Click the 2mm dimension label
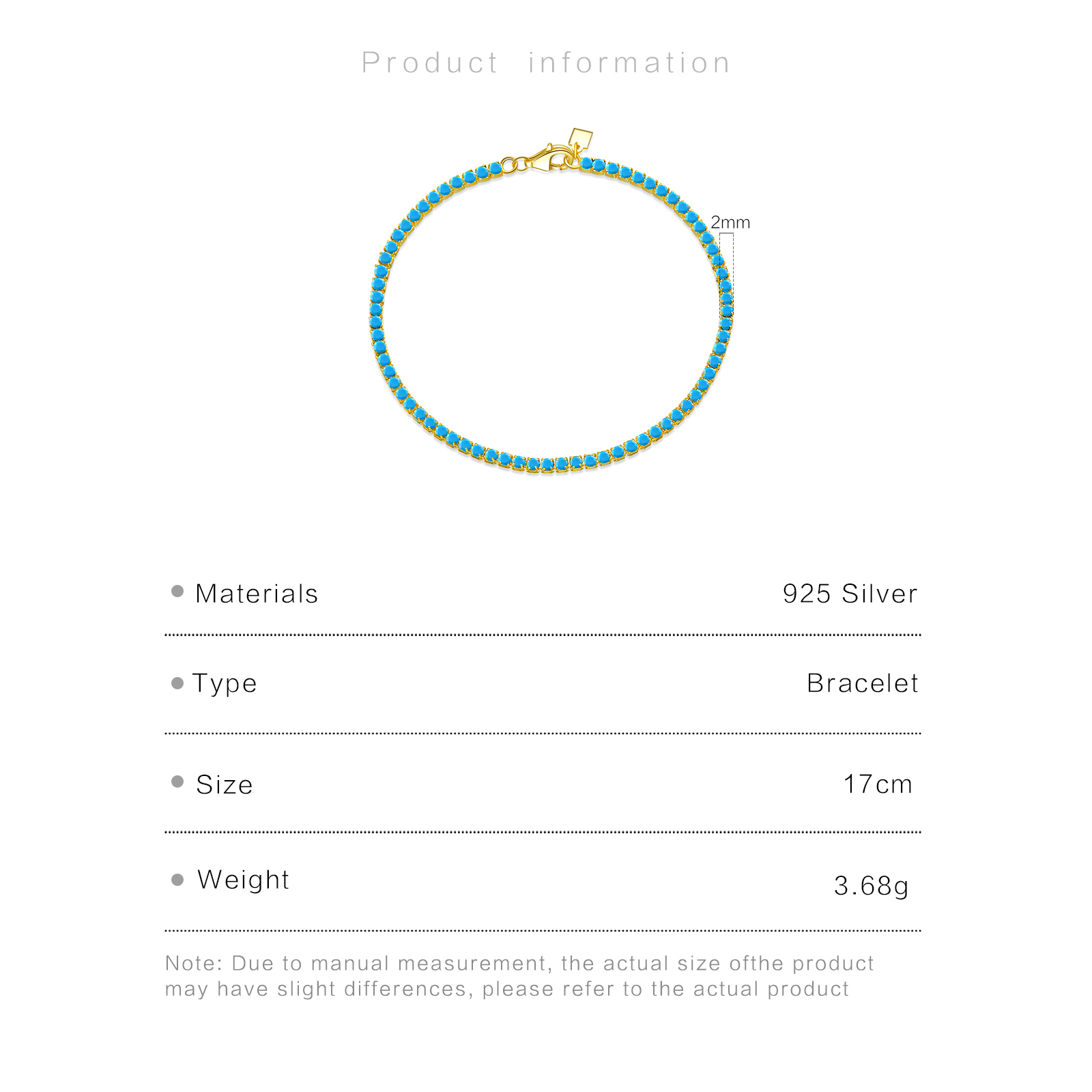1092x1092 pixels. pyautogui.click(x=730, y=222)
